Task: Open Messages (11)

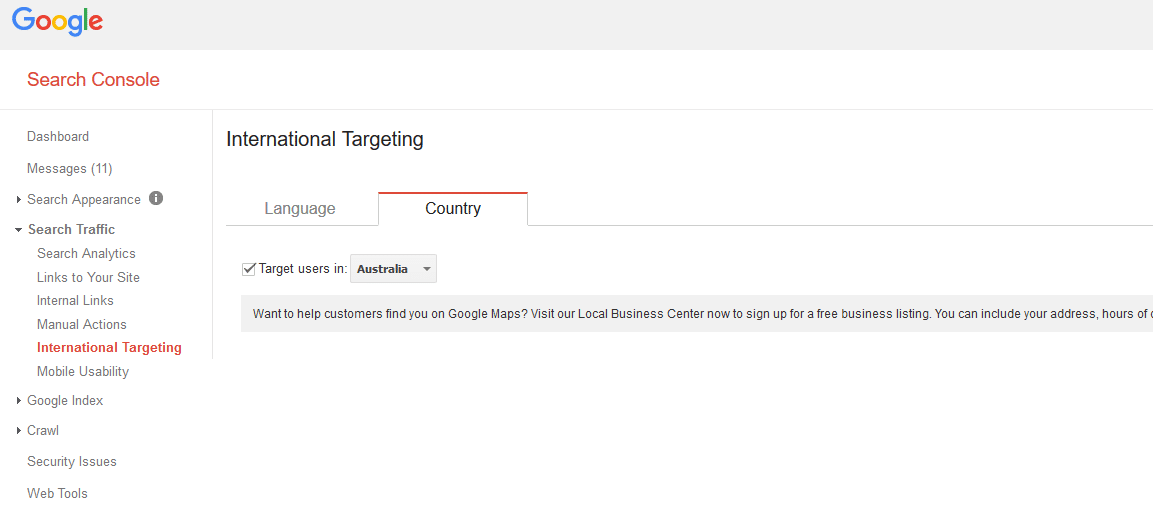Action: pyautogui.click(x=70, y=168)
